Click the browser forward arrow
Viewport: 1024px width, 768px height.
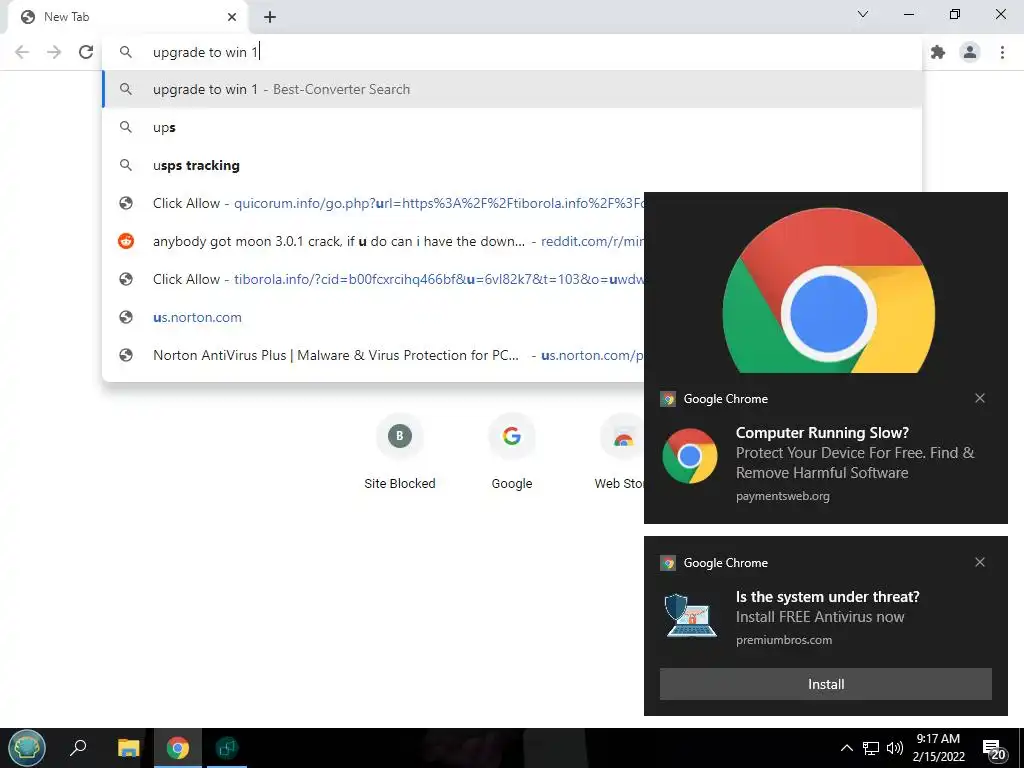(54, 52)
